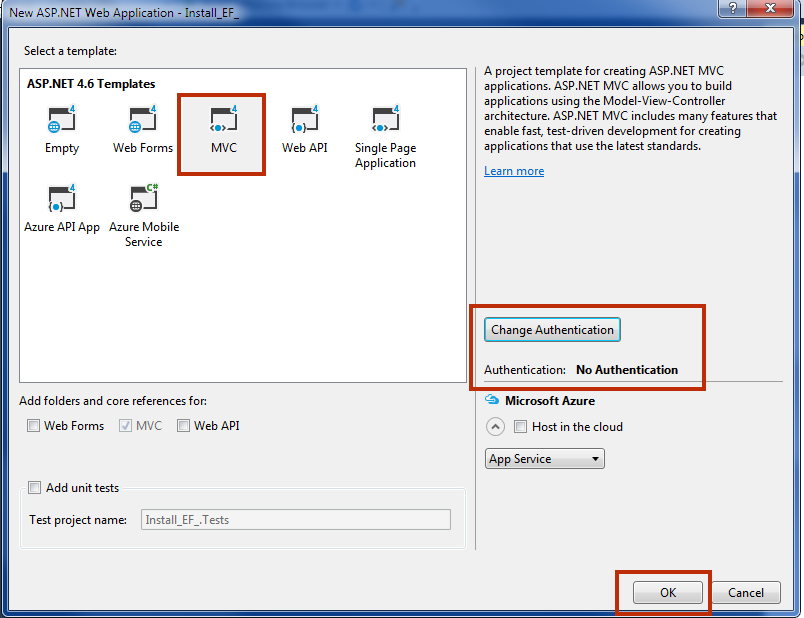Open the App Service dropdown
The height and width of the screenshot is (618, 804).
tap(545, 458)
